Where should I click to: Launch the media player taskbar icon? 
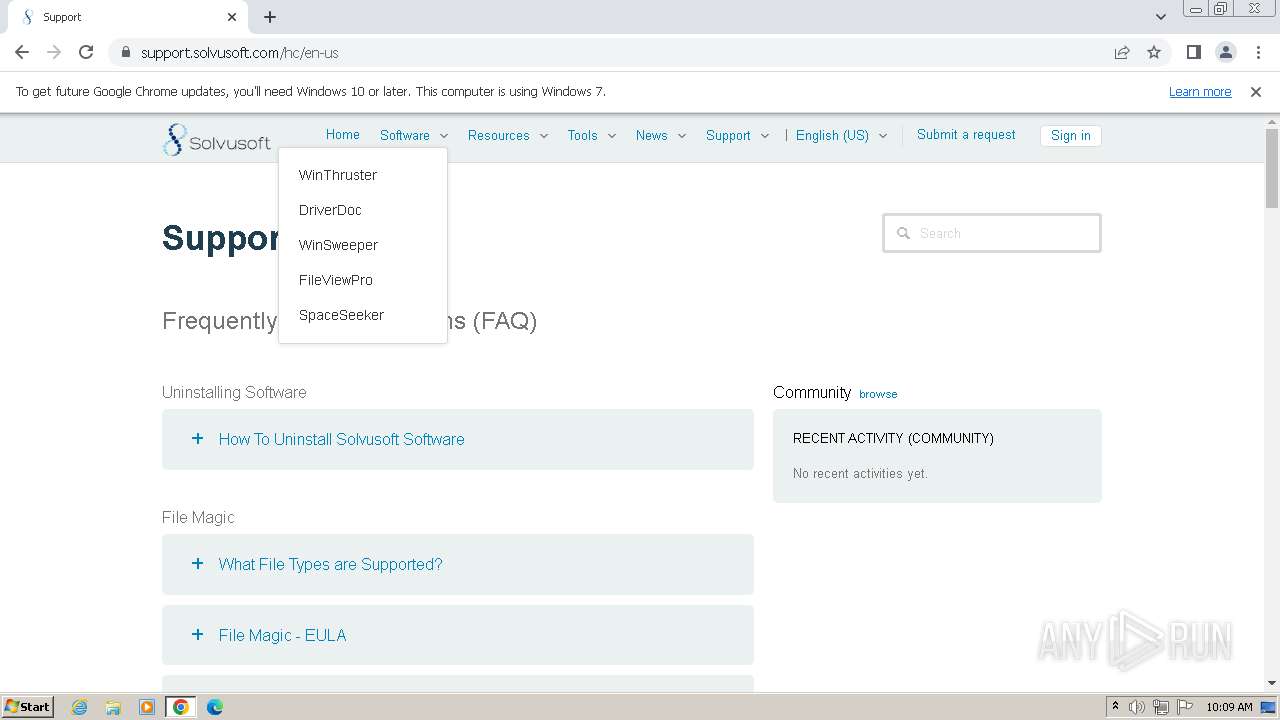[x=147, y=707]
